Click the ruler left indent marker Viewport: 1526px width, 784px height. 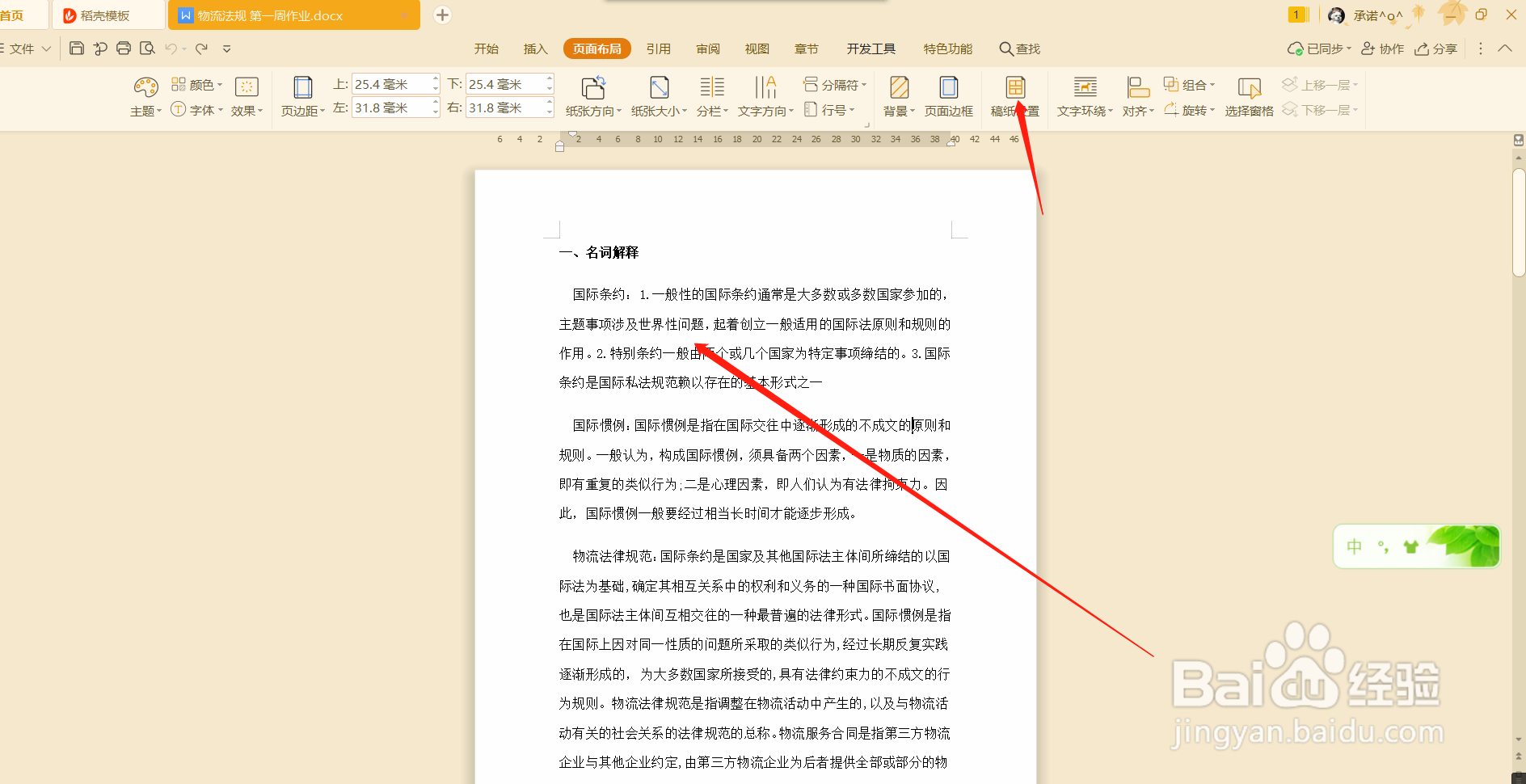point(559,147)
